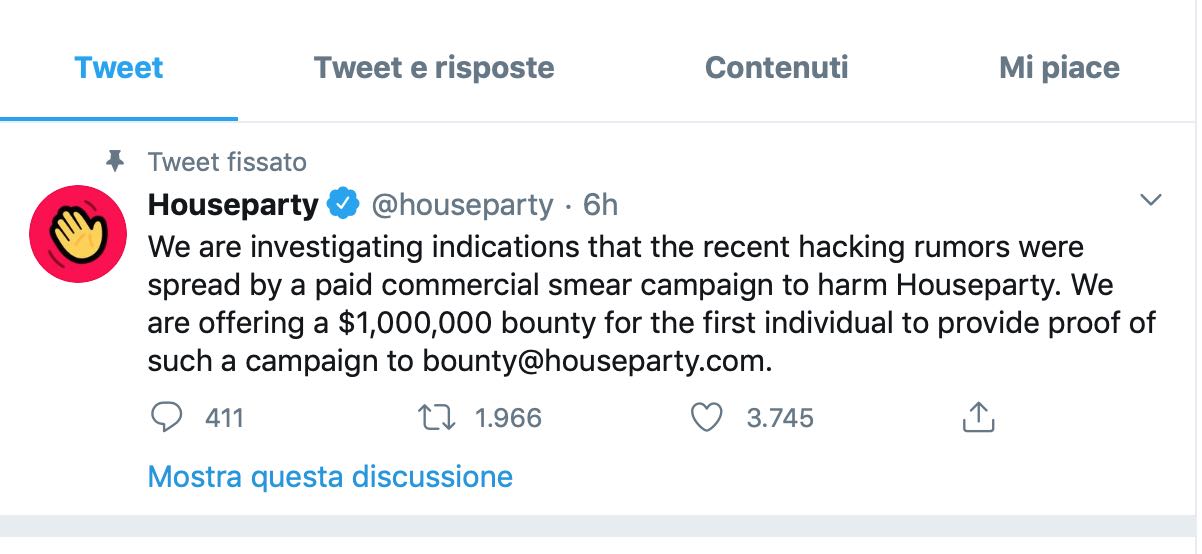Open the Tweet e risposte tab
Screen dimensions: 1202x554
pyautogui.click(x=433, y=68)
